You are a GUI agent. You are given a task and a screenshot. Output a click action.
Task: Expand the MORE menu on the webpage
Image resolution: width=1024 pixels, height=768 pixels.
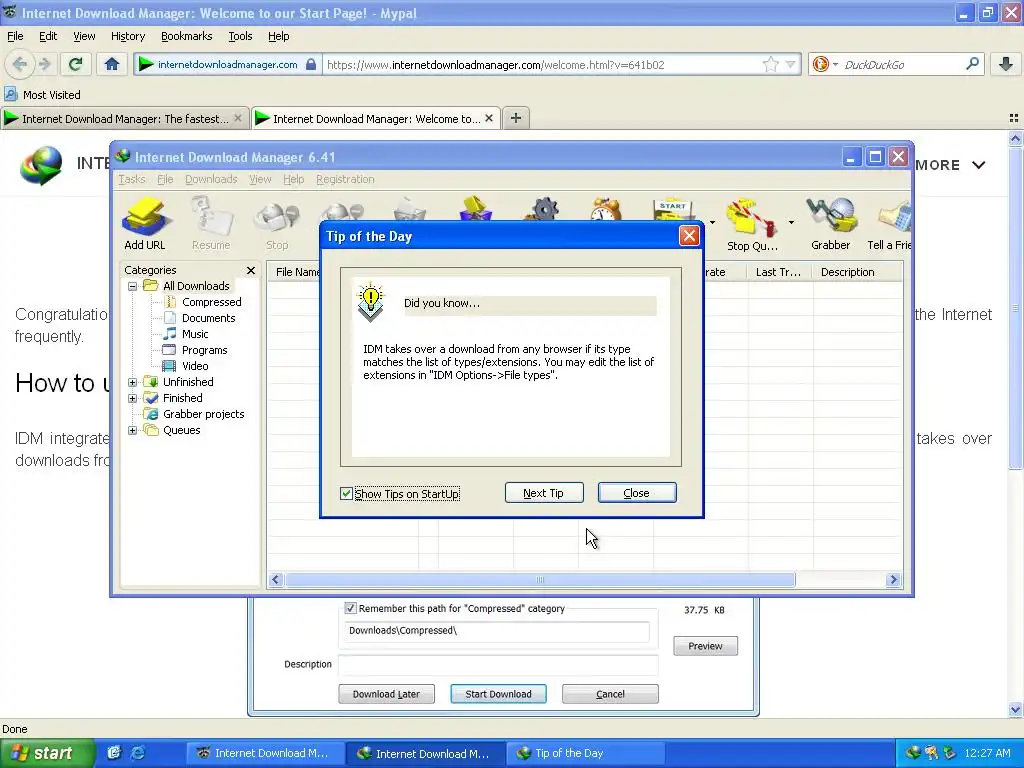click(x=950, y=165)
